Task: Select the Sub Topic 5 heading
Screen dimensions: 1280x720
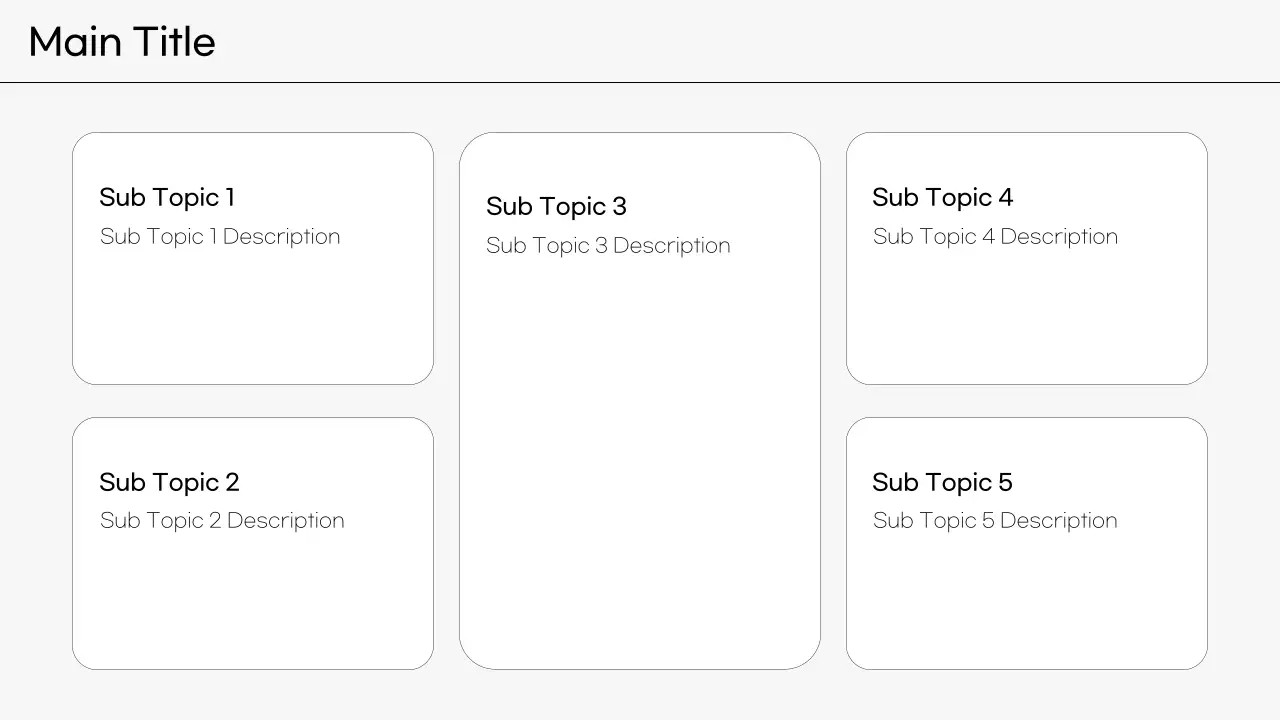Action: click(942, 482)
